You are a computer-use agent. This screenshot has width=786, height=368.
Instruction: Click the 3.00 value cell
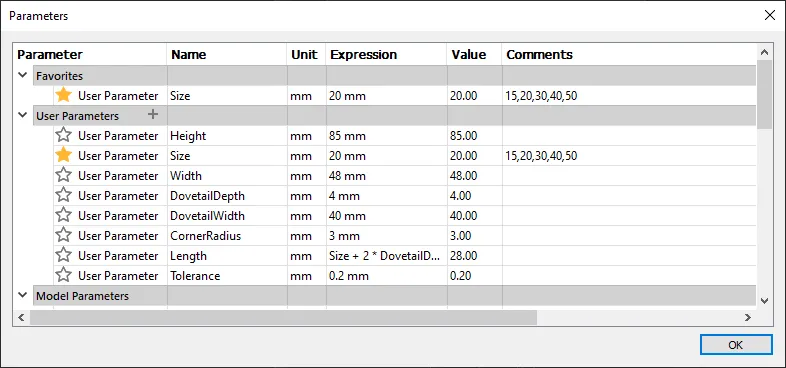pyautogui.click(x=474, y=236)
